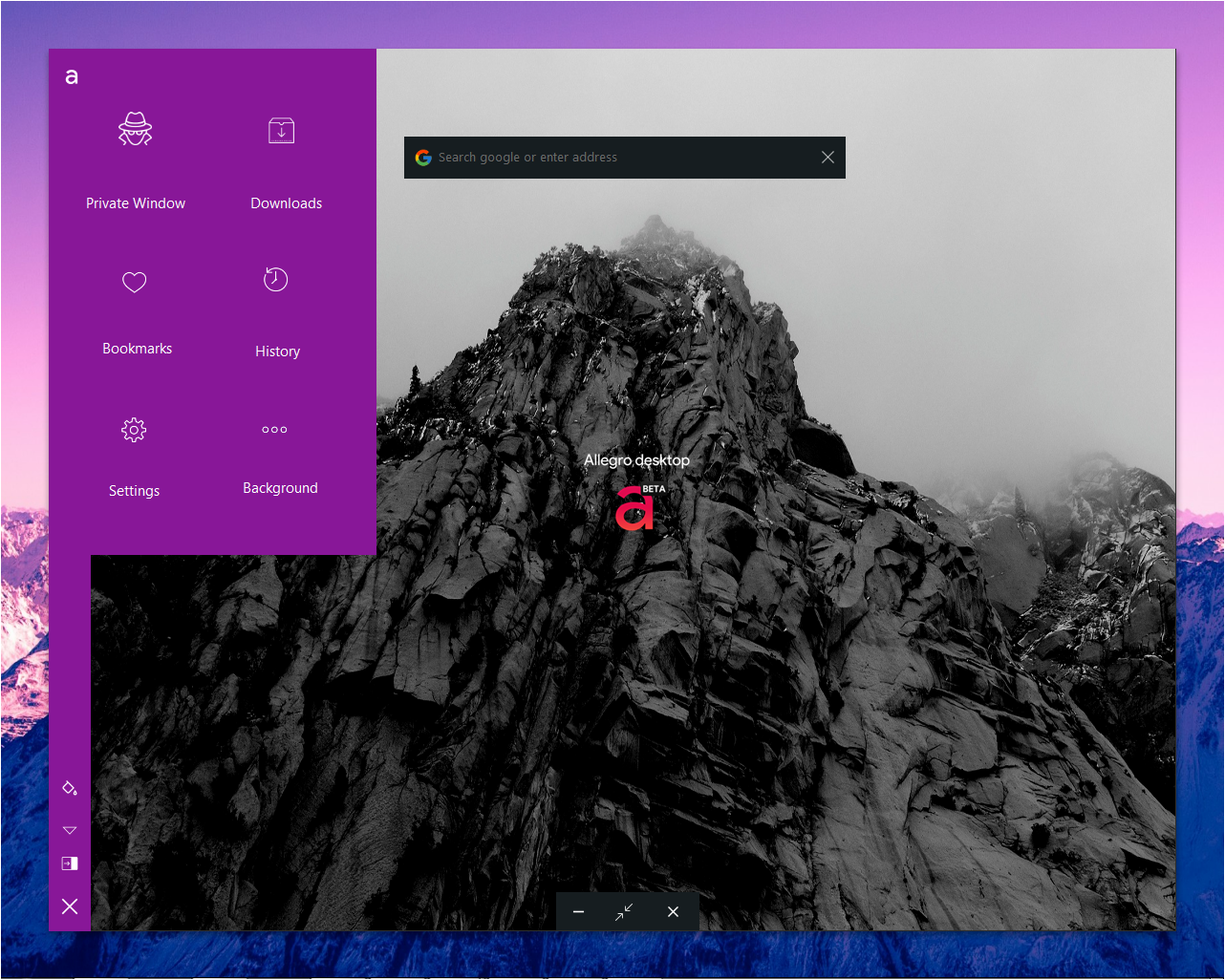This screenshot has height=980, width=1225.
Task: Open Background options via the three-circles icon
Action: click(x=274, y=430)
